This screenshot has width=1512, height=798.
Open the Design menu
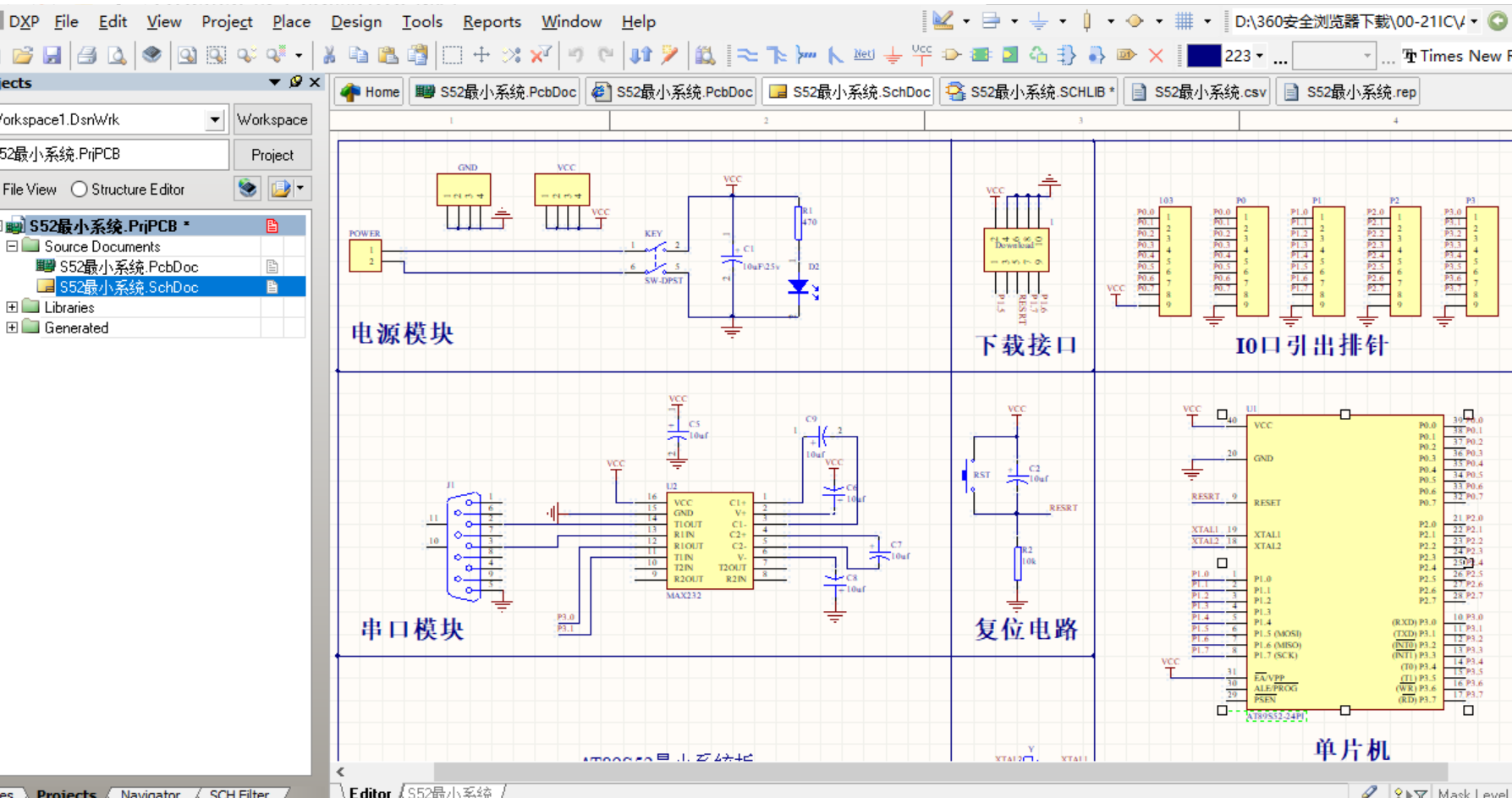[x=356, y=21]
